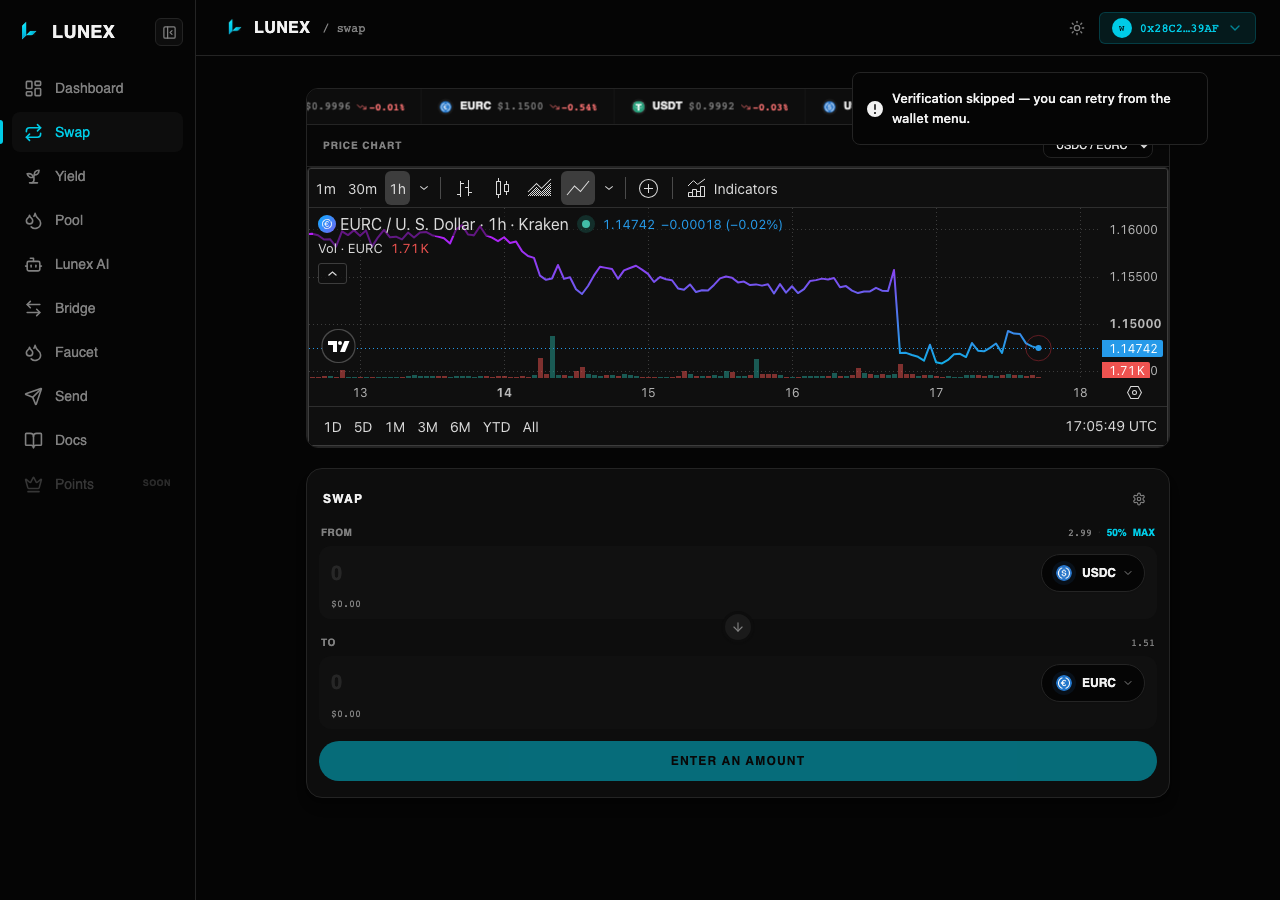Use 50% of the USDC balance
Image resolution: width=1280 pixels, height=900 pixels.
click(1116, 533)
